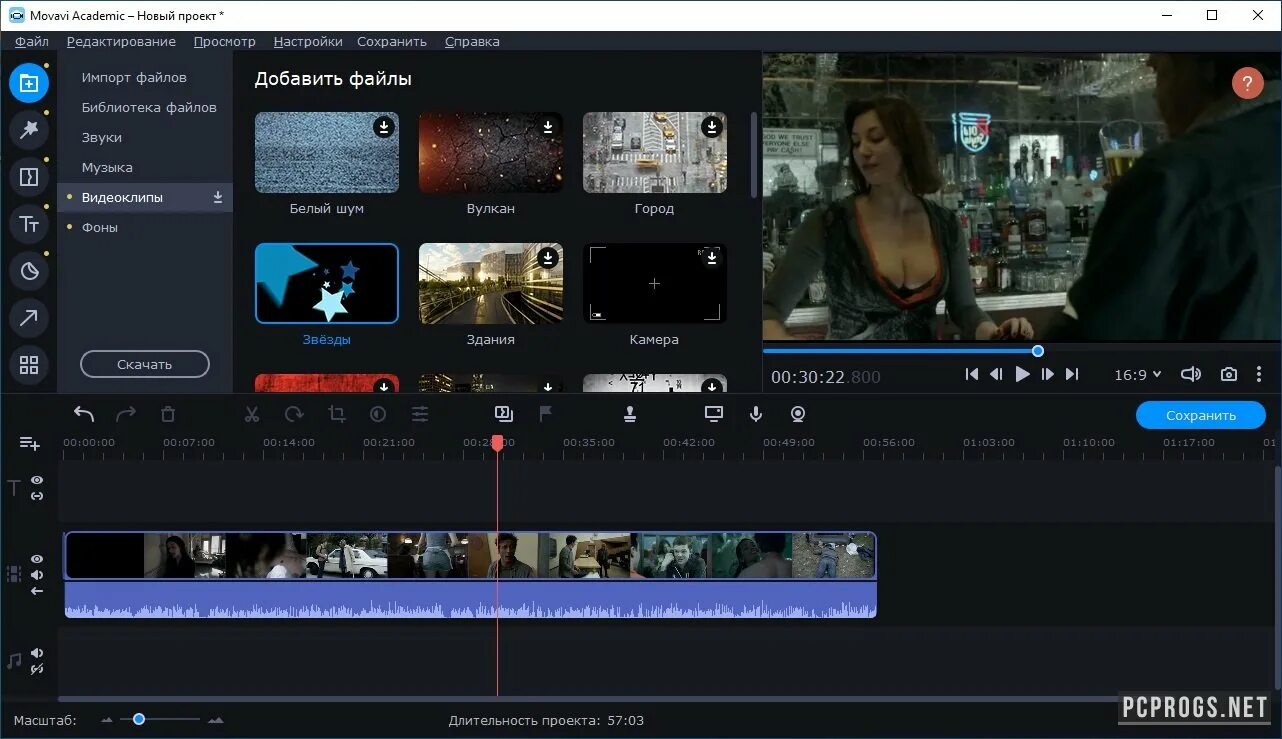Screen dimensions: 1282x739
Task: Split clip with the scissors icon
Action: coord(252,414)
